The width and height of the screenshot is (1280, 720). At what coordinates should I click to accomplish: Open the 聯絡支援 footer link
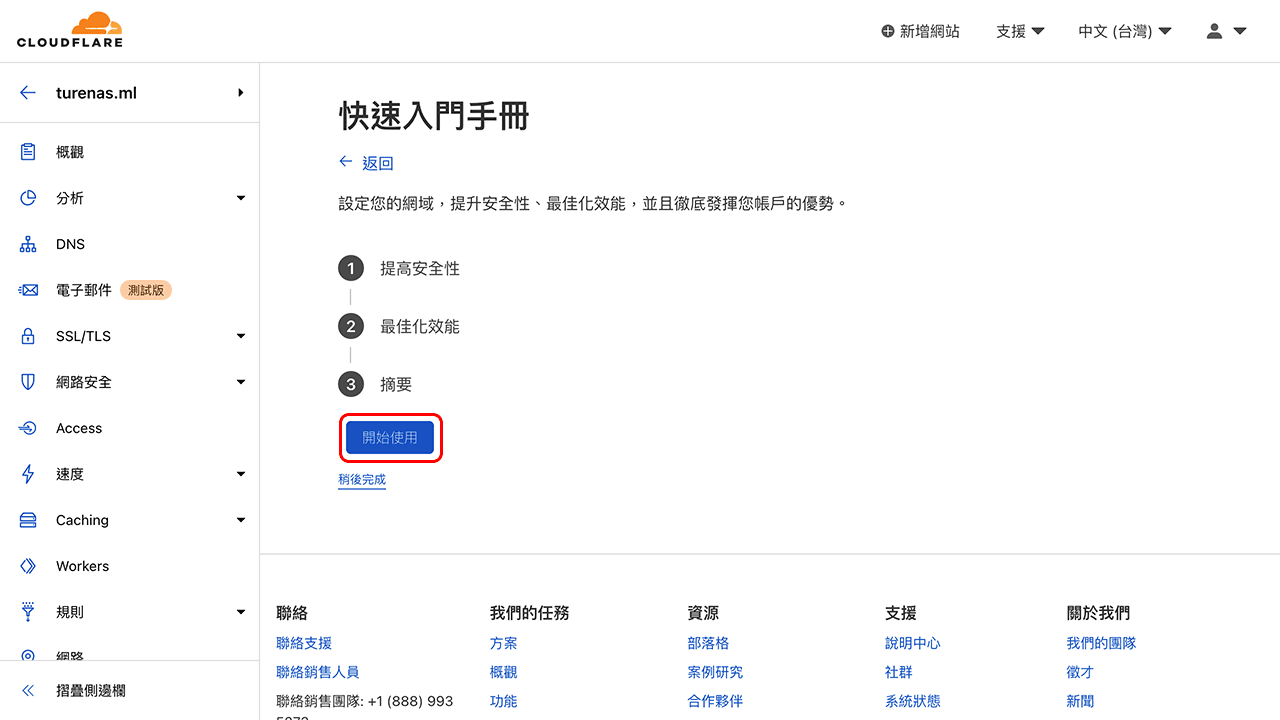click(x=303, y=643)
